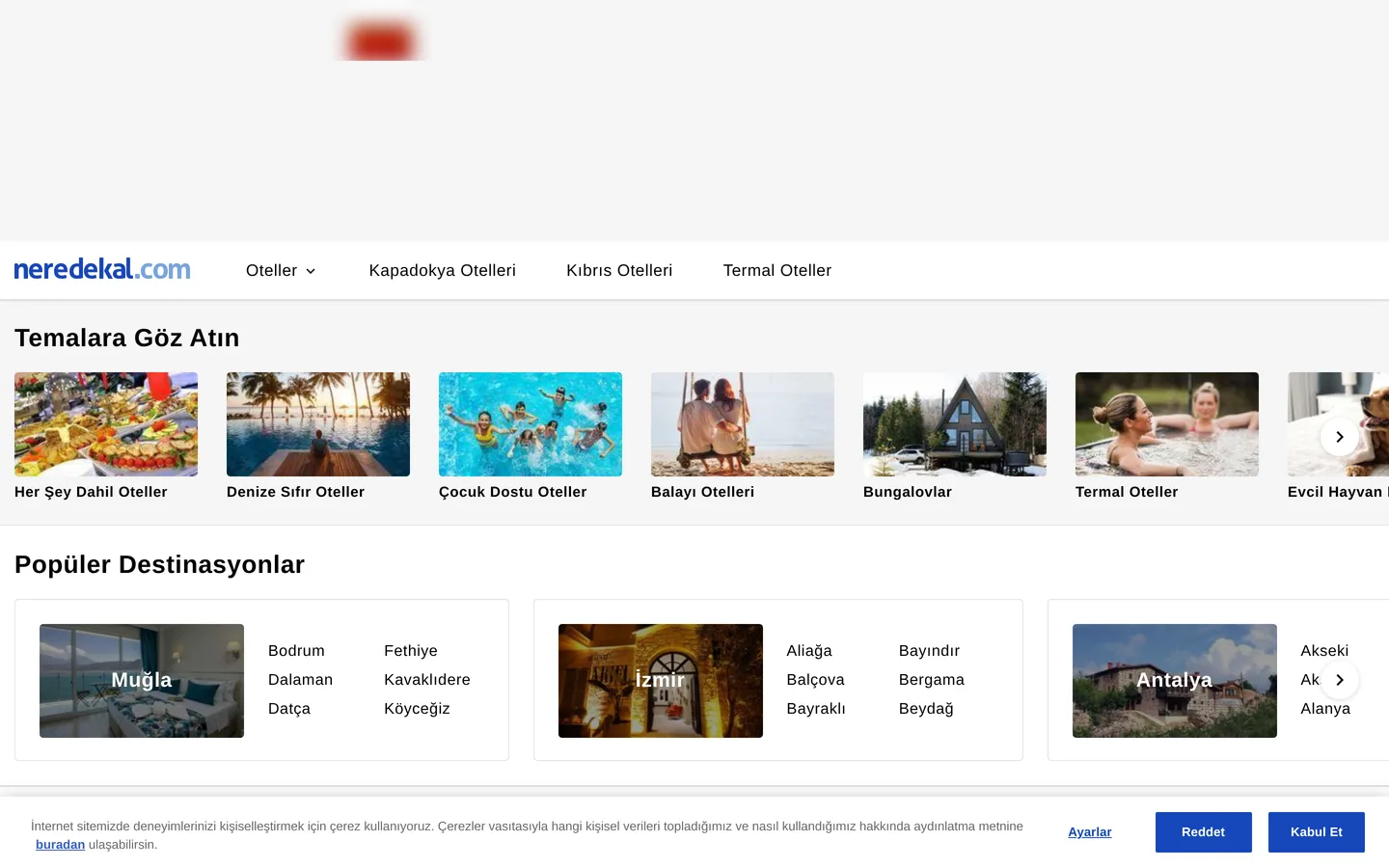Open the İzmir destination image
The height and width of the screenshot is (868, 1389).
661,681
